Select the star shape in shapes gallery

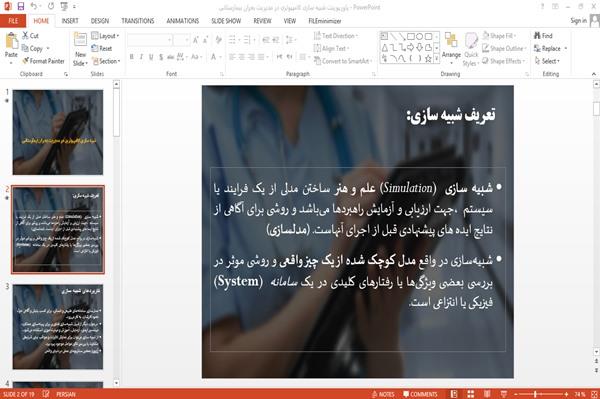pyautogui.click(x=428, y=59)
